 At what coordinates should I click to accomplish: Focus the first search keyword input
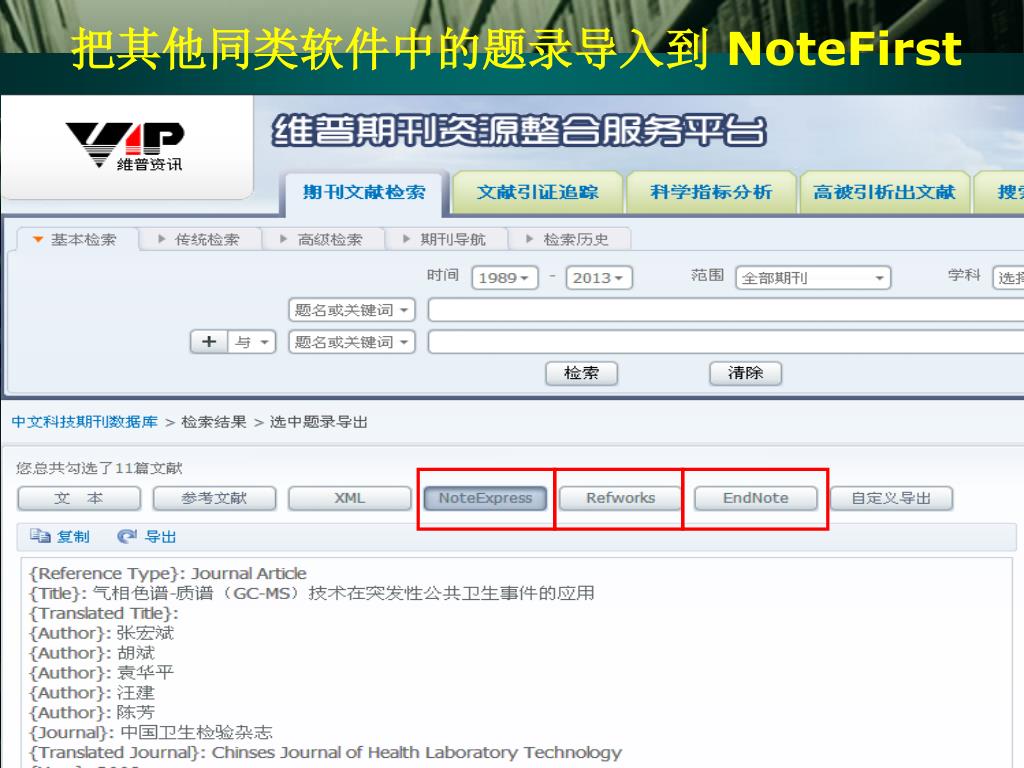(x=726, y=310)
